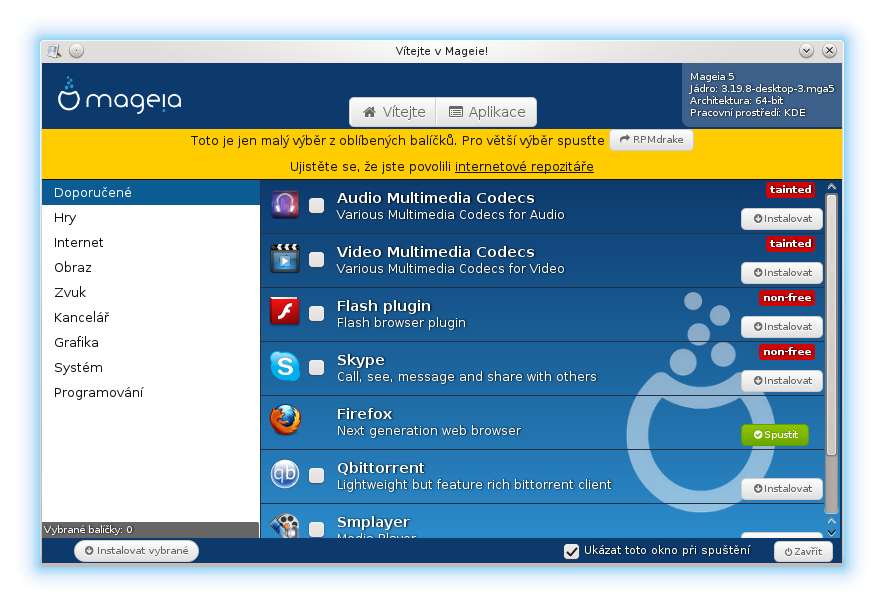Click the Firefox browser icon
The width and height of the screenshot is (884, 607).
[285, 420]
